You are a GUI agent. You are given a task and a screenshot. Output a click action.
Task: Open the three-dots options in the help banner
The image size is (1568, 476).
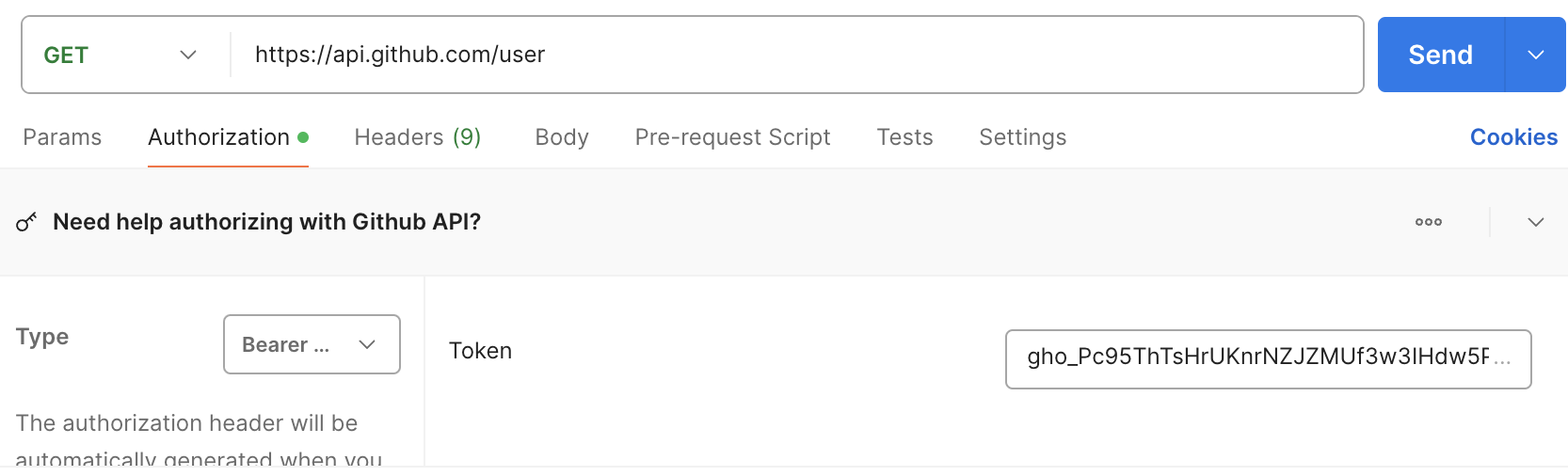(1429, 222)
